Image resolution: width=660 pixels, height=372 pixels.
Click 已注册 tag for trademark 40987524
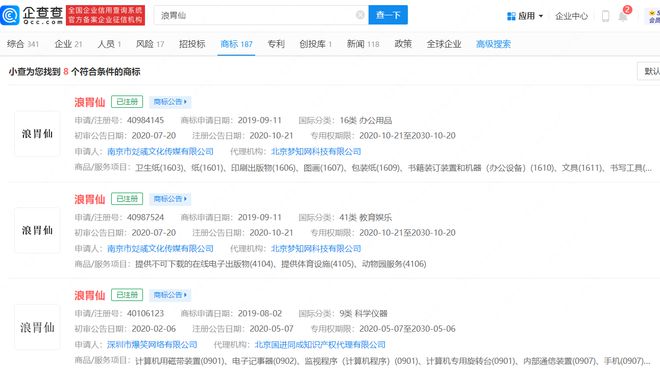pyautogui.click(x=127, y=199)
